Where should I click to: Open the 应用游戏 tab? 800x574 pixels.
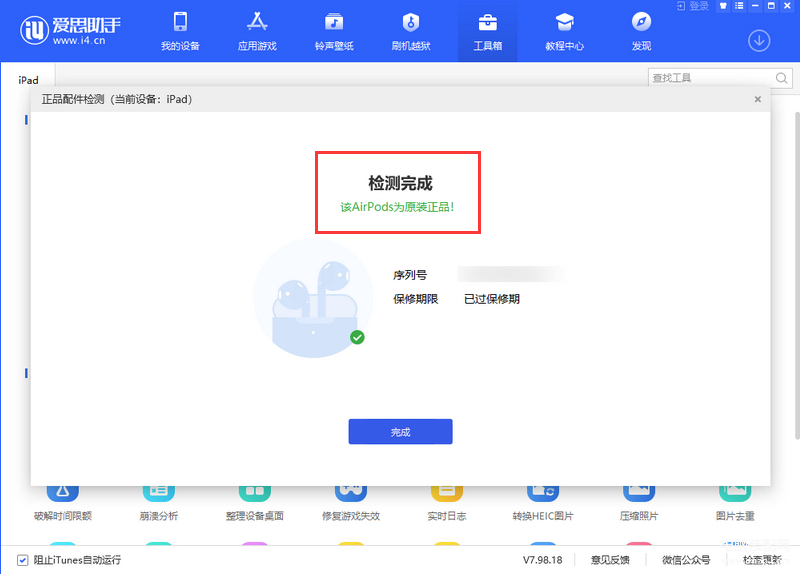(x=257, y=32)
